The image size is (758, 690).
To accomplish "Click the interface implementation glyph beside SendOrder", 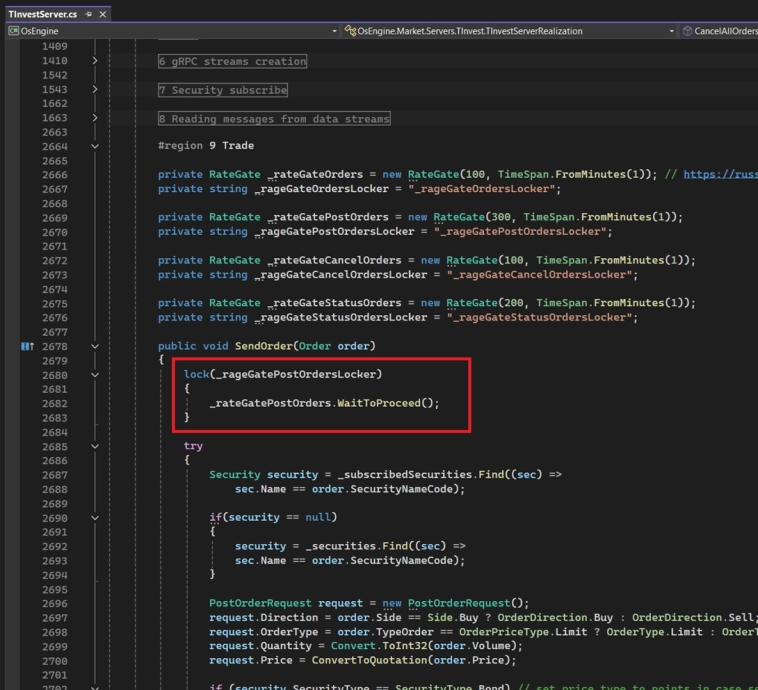I will 27,346.
